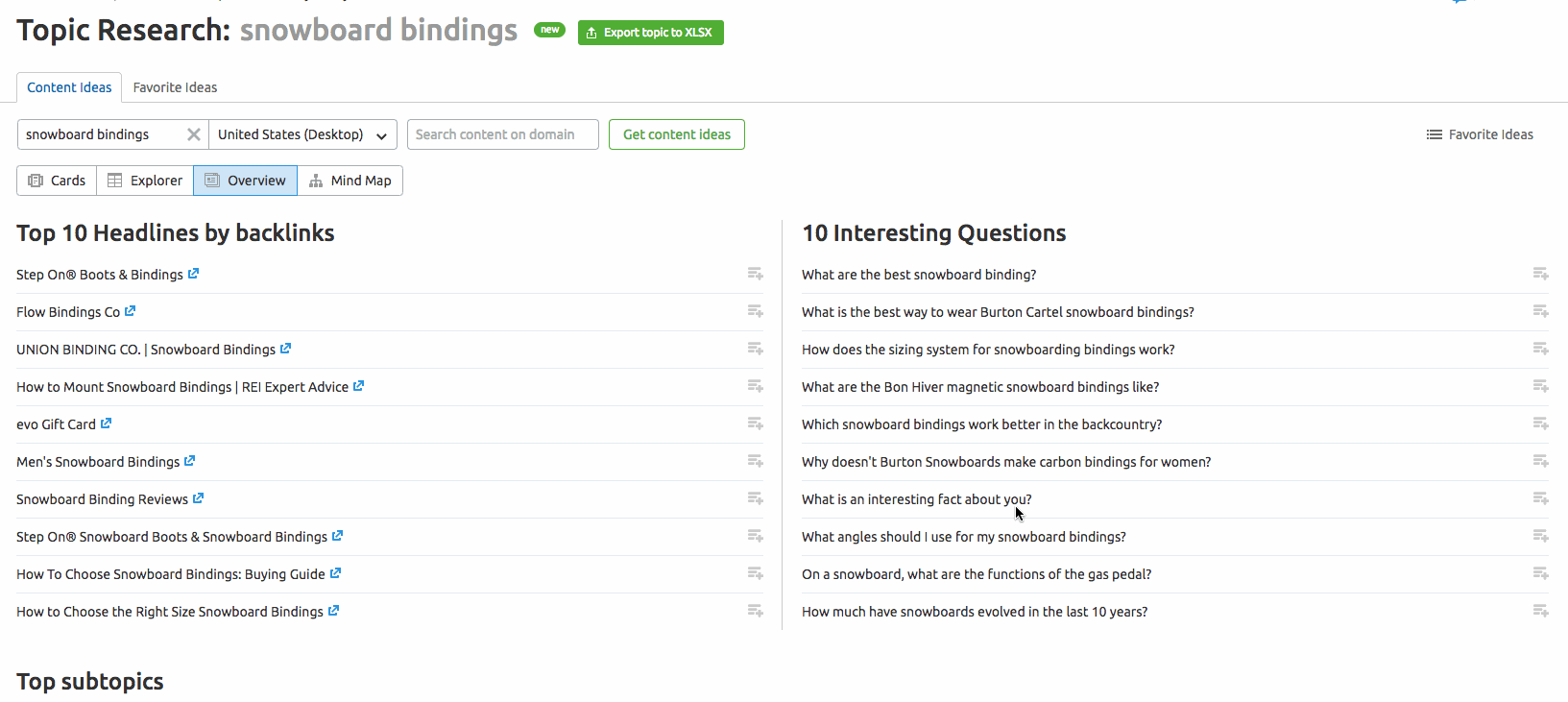
Task: Add Step On® Boots & Bindings headline to favorites
Action: tap(755, 274)
